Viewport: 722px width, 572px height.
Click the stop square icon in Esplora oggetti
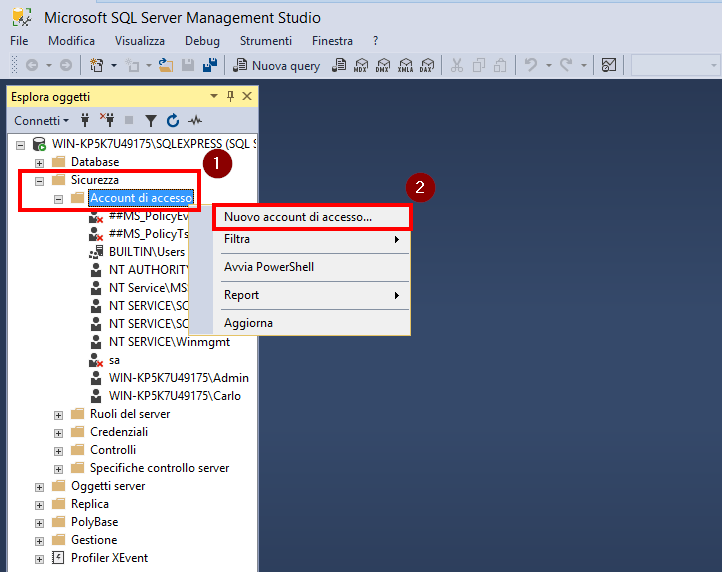(129, 121)
